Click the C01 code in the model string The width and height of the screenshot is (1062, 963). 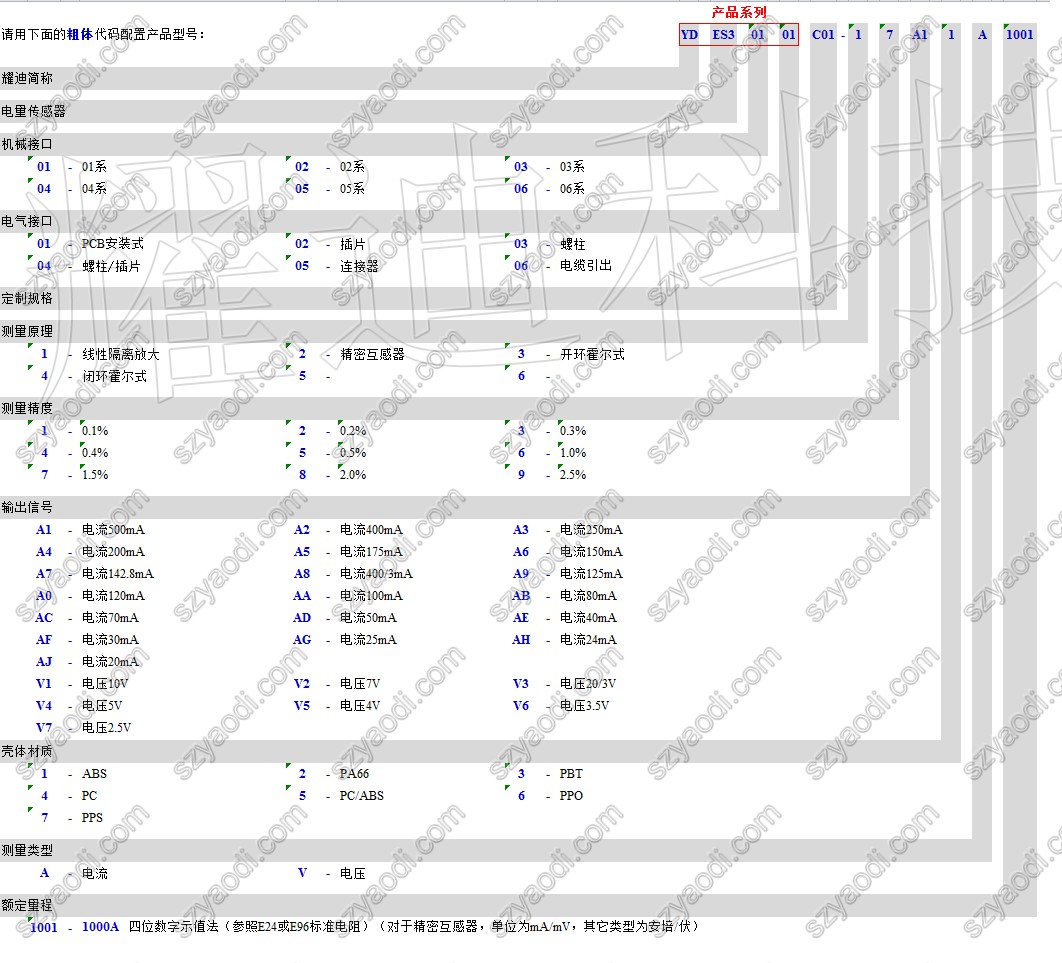pyautogui.click(x=822, y=35)
